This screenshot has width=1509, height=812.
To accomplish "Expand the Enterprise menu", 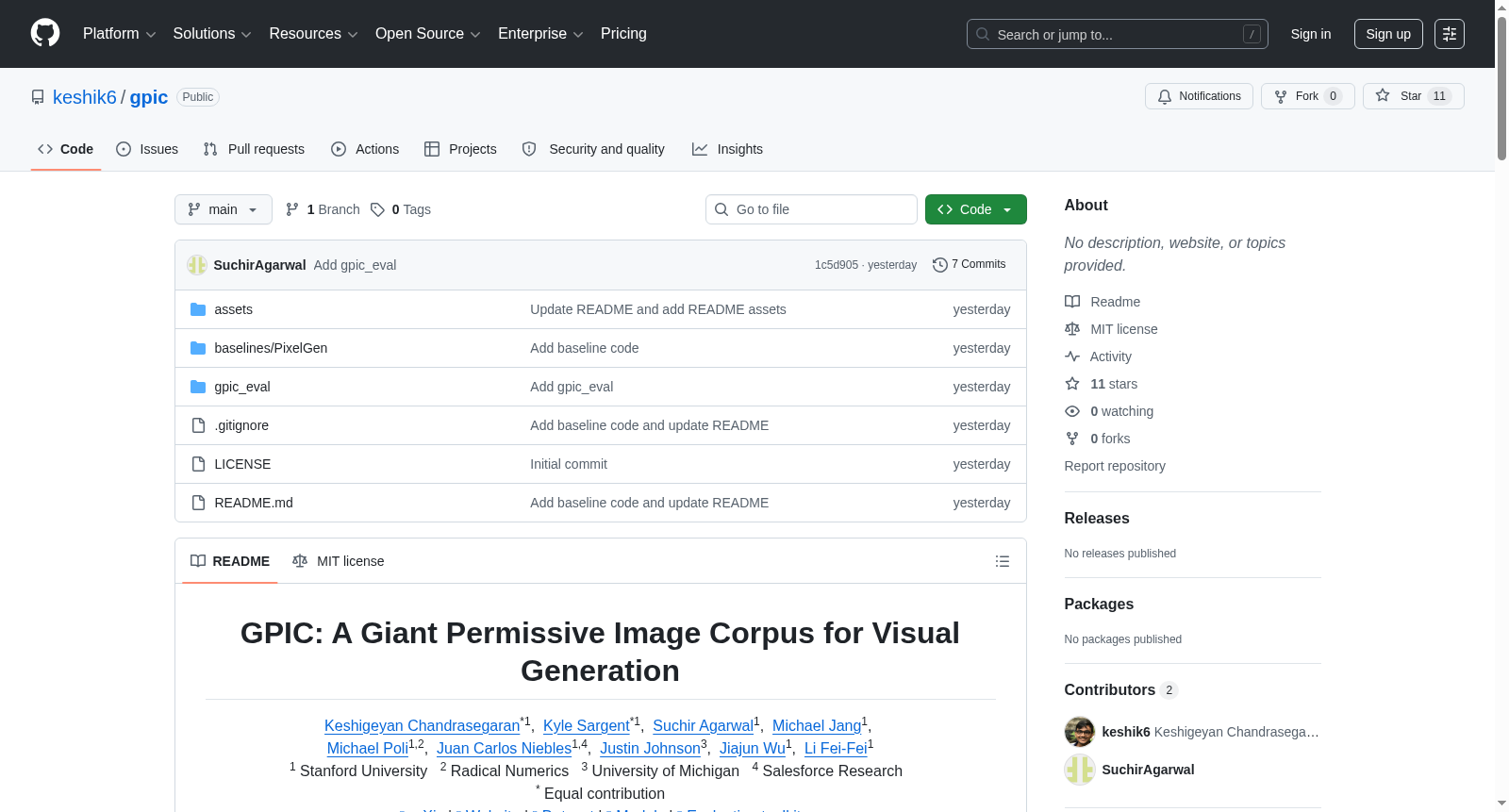I will [540, 34].
